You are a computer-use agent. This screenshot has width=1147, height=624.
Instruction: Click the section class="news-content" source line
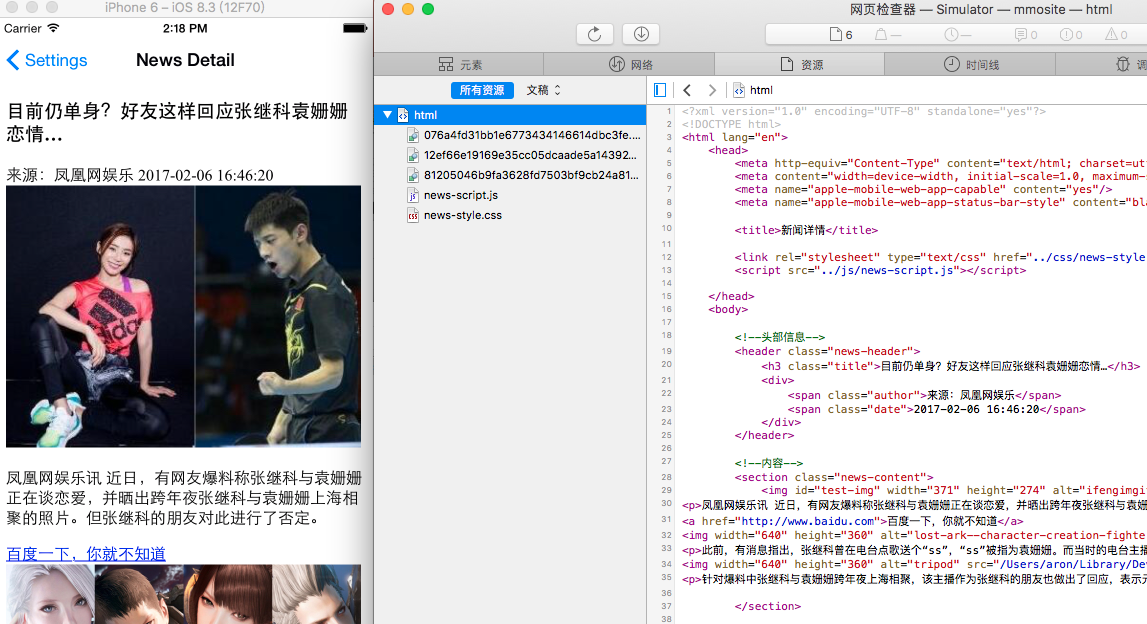[x=834, y=477]
